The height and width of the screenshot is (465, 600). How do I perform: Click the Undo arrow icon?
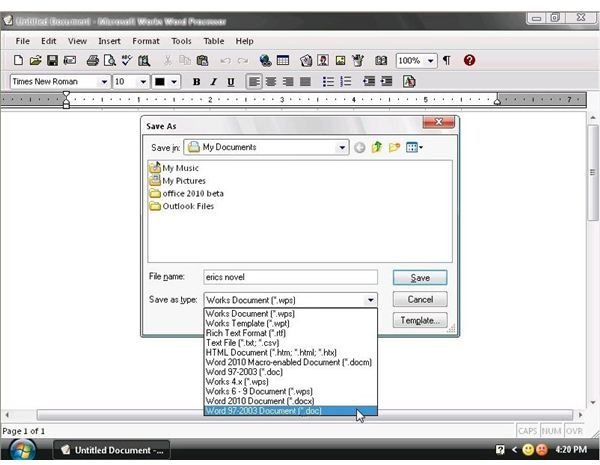coord(225,60)
